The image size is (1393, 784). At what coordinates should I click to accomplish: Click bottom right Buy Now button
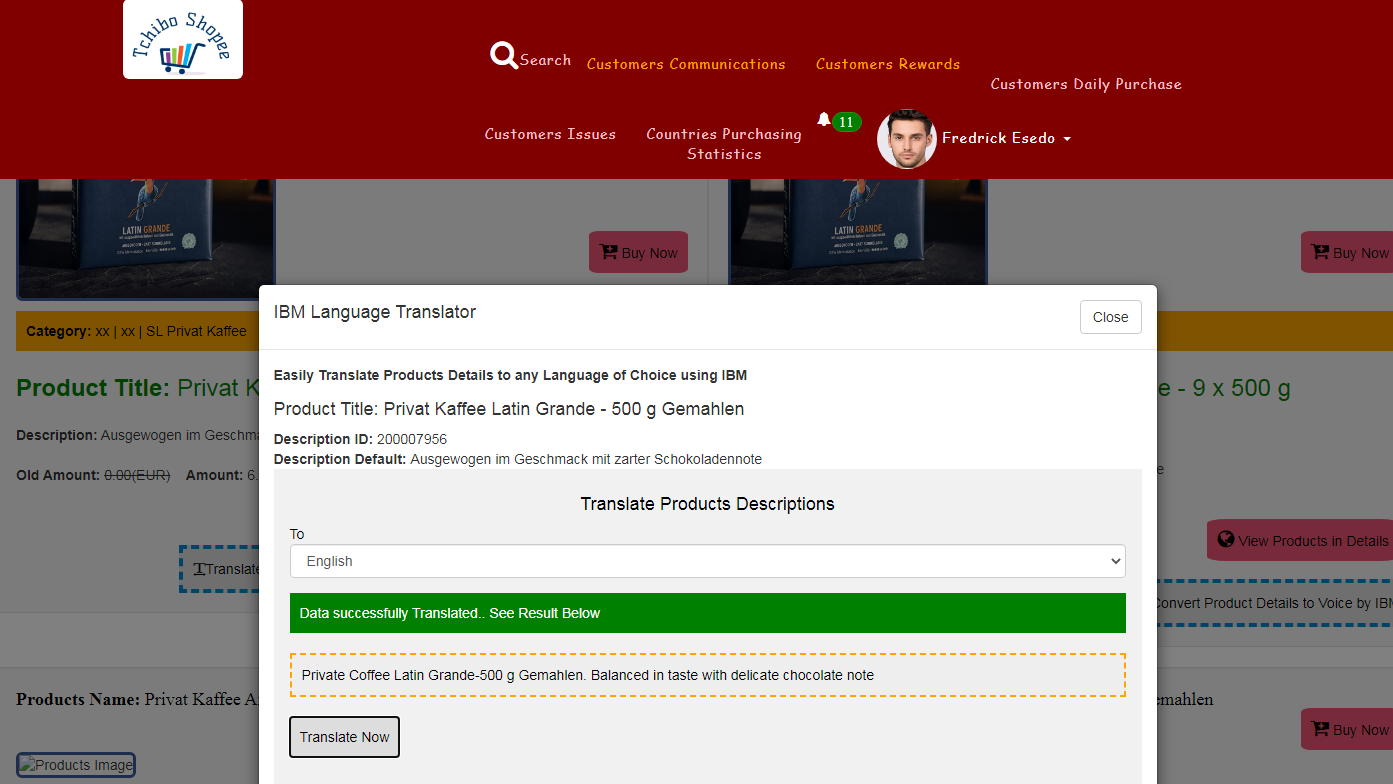coord(1348,729)
